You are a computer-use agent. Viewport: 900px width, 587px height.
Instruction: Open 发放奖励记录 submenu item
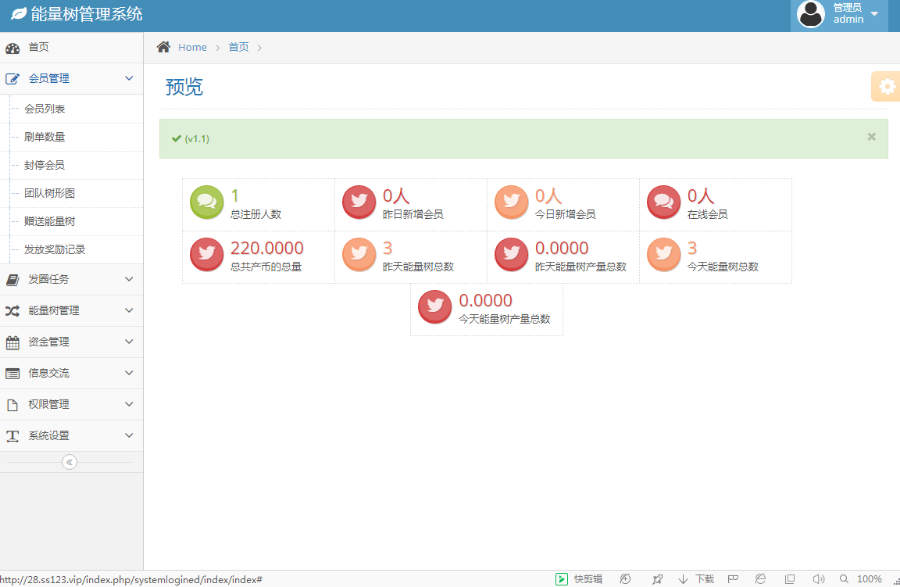[55, 249]
